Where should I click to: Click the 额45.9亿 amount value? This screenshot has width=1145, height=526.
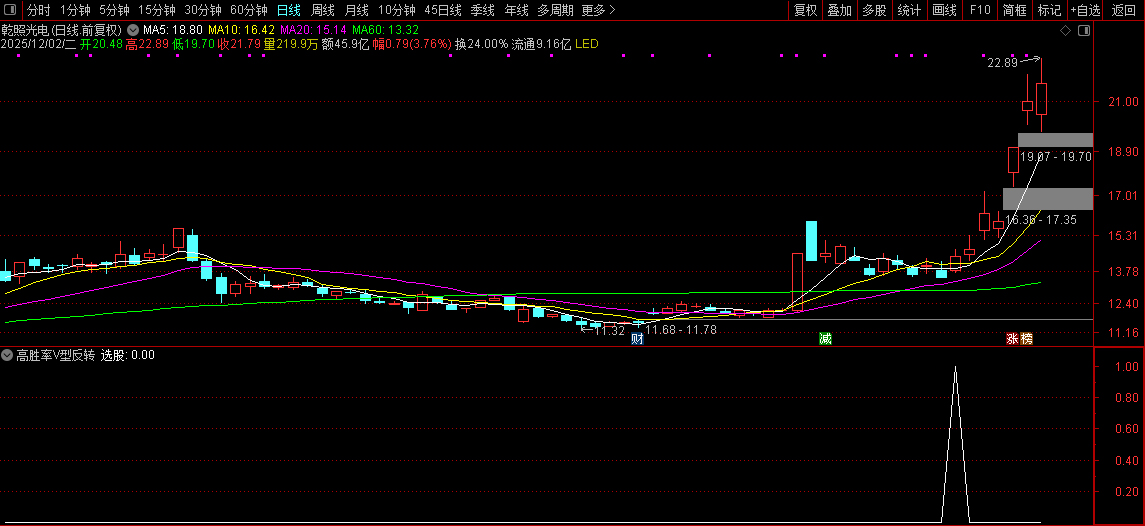345,44
